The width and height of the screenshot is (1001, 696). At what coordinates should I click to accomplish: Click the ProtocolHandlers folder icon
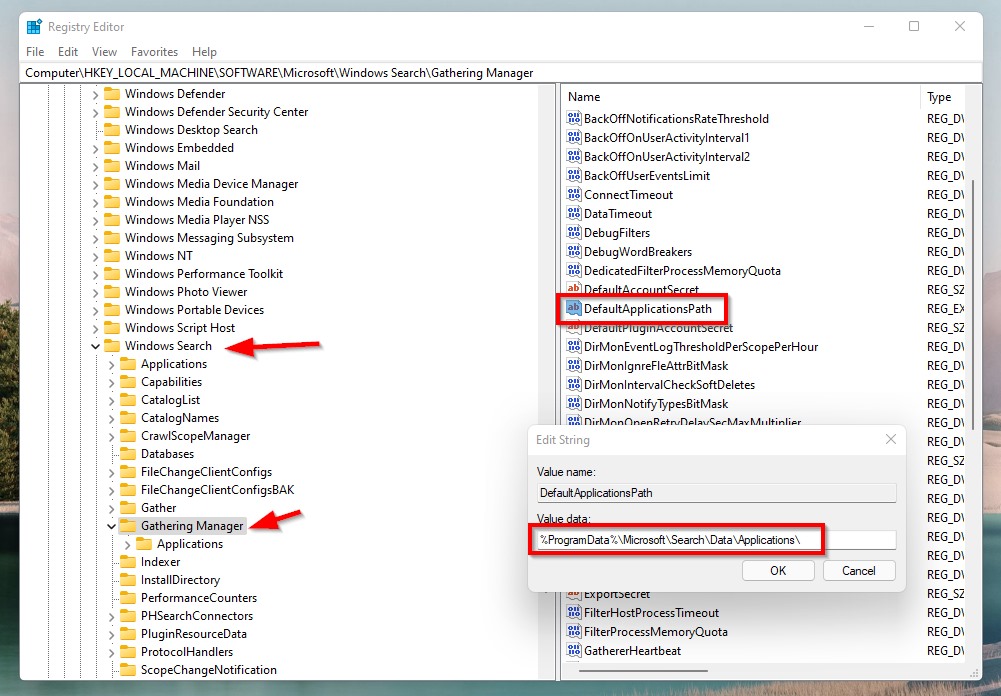[128, 652]
